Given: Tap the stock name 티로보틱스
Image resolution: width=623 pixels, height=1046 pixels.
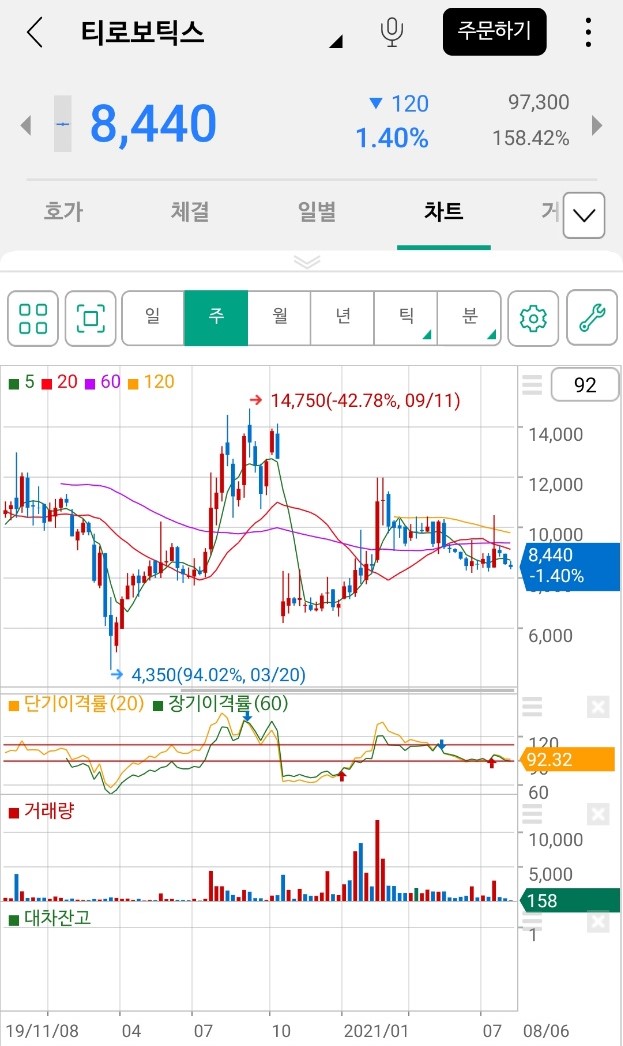Looking at the screenshot, I should tap(142, 32).
